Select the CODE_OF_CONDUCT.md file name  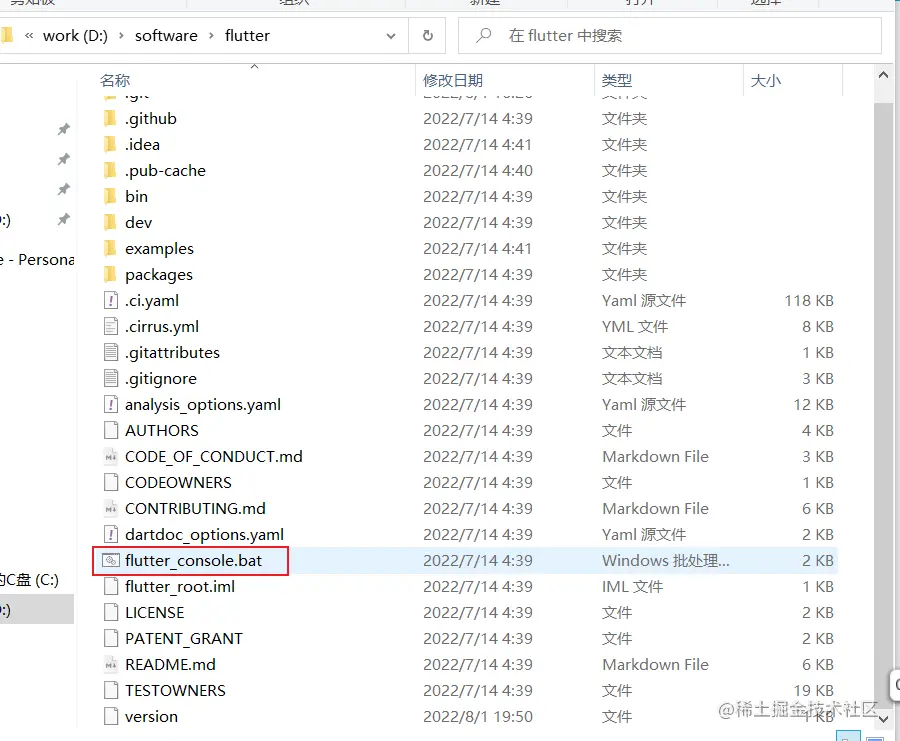click(x=214, y=456)
